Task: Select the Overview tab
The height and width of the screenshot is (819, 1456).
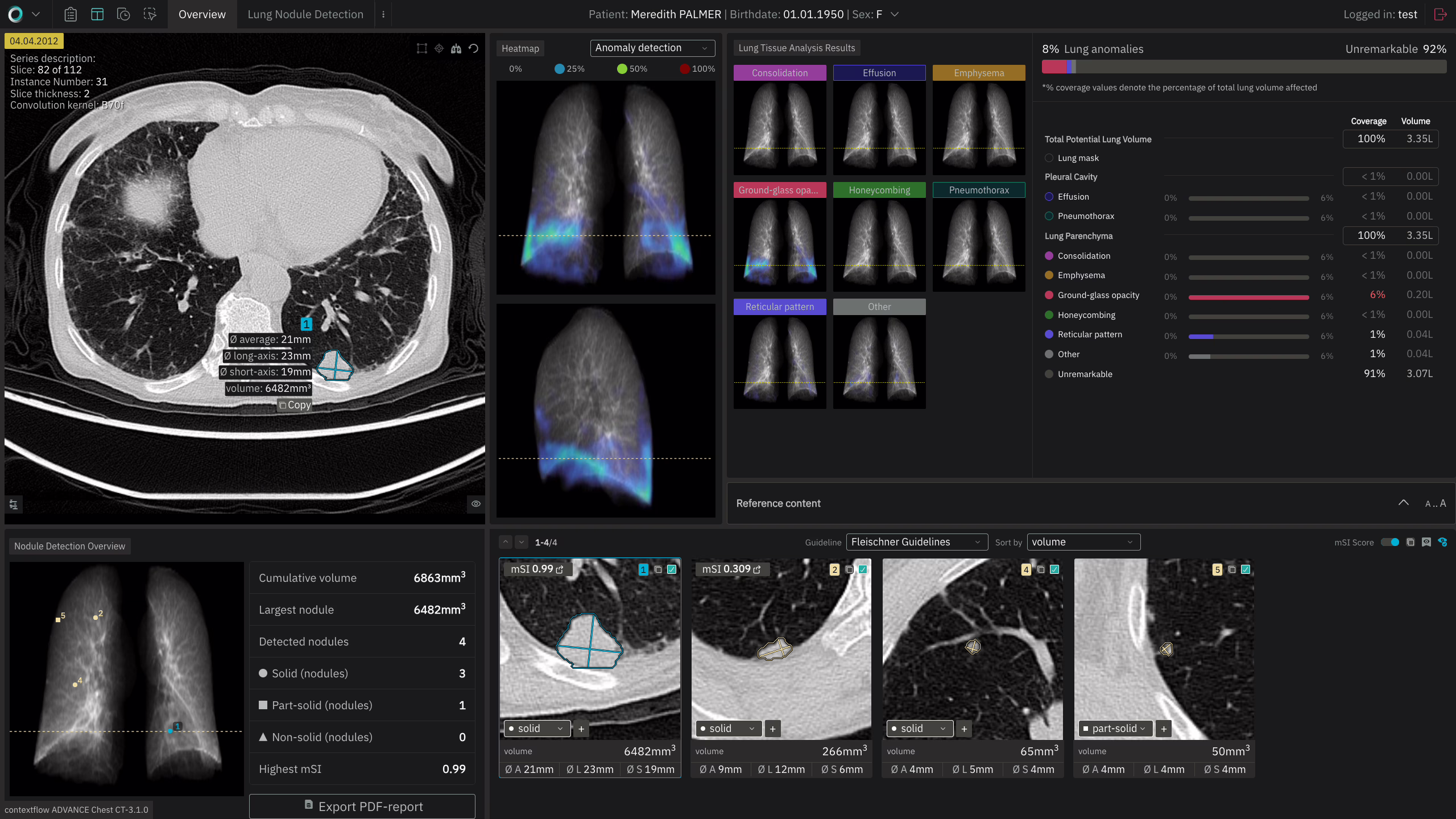Action: 202,14
